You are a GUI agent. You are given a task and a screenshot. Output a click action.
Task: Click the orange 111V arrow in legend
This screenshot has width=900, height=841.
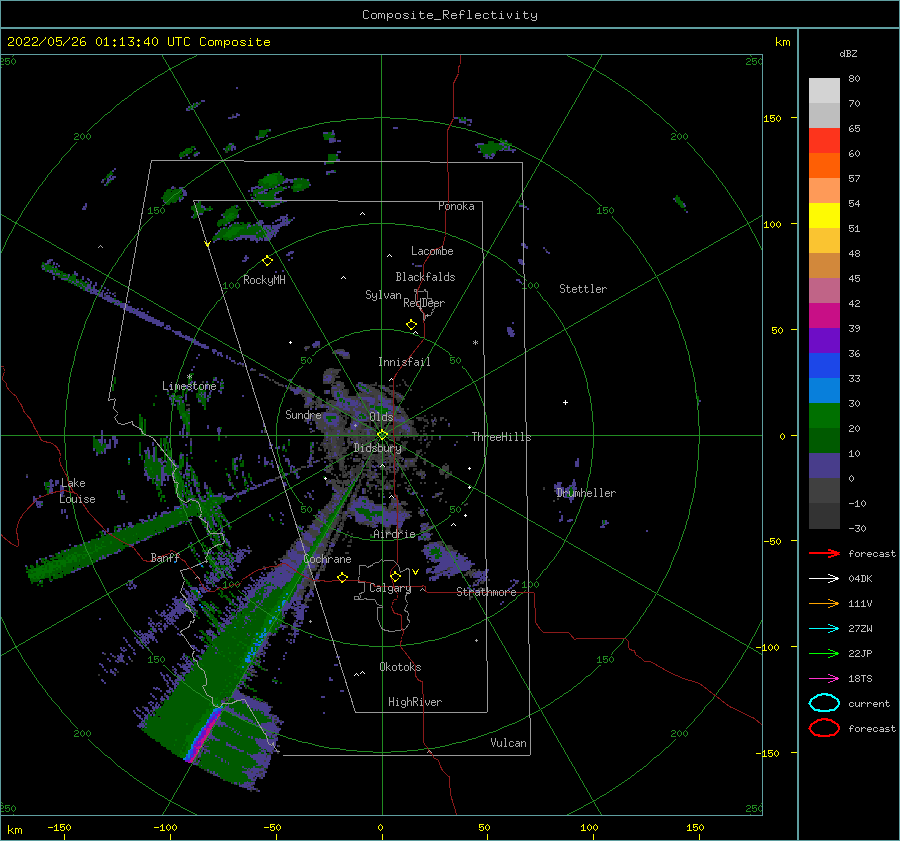click(824, 603)
